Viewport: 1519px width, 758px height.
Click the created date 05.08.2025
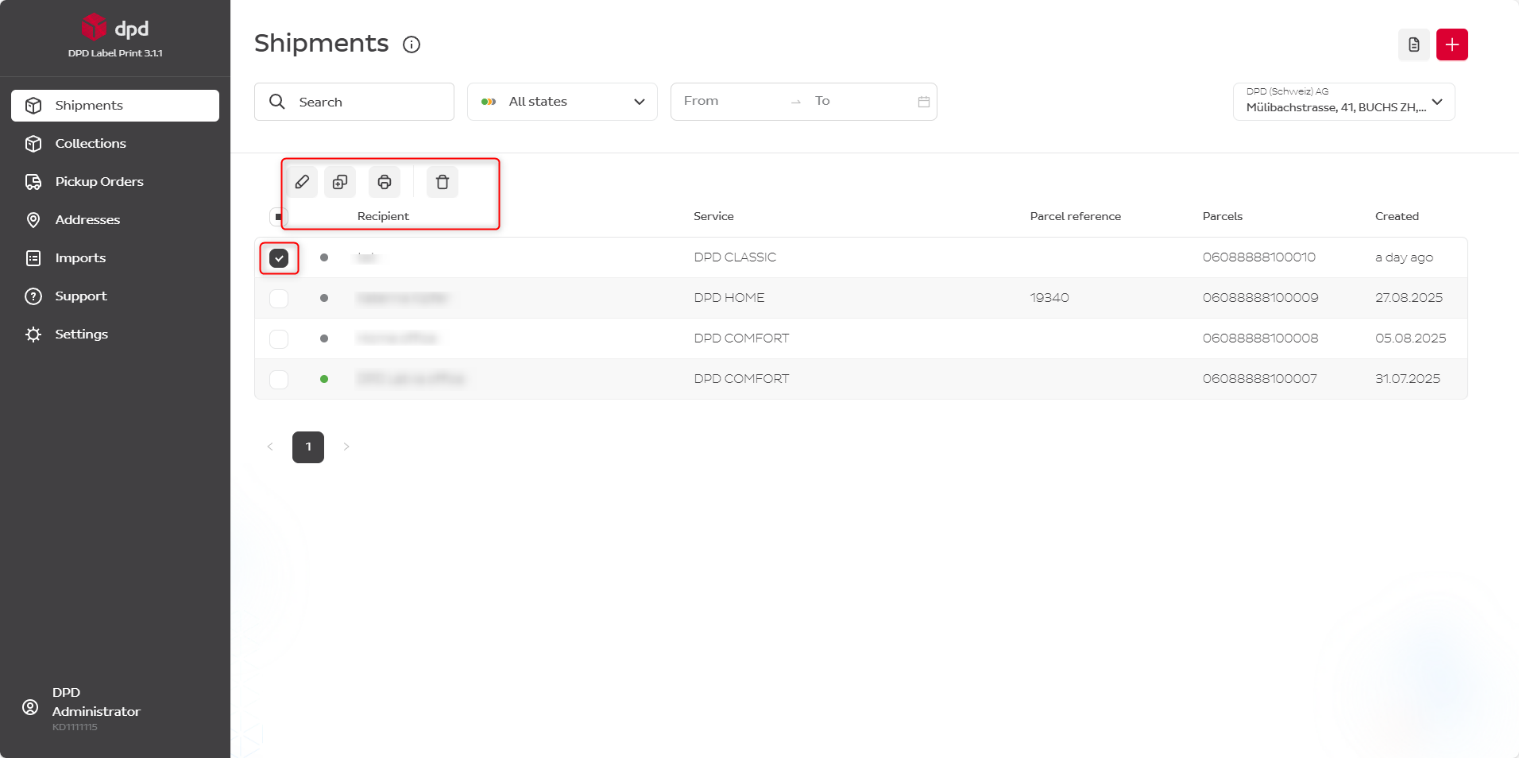pyautogui.click(x=1410, y=338)
